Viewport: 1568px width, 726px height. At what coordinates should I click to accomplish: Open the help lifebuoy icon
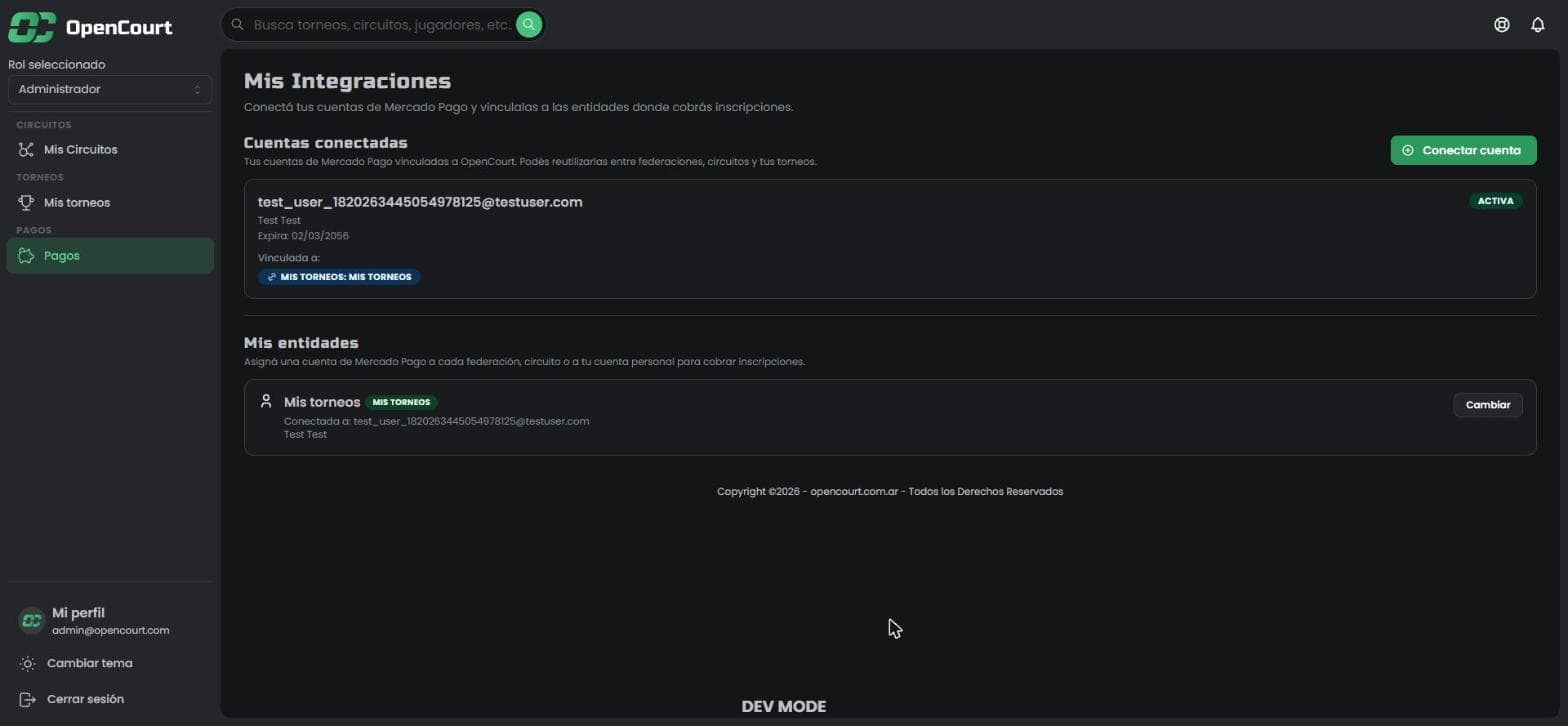point(1501,25)
